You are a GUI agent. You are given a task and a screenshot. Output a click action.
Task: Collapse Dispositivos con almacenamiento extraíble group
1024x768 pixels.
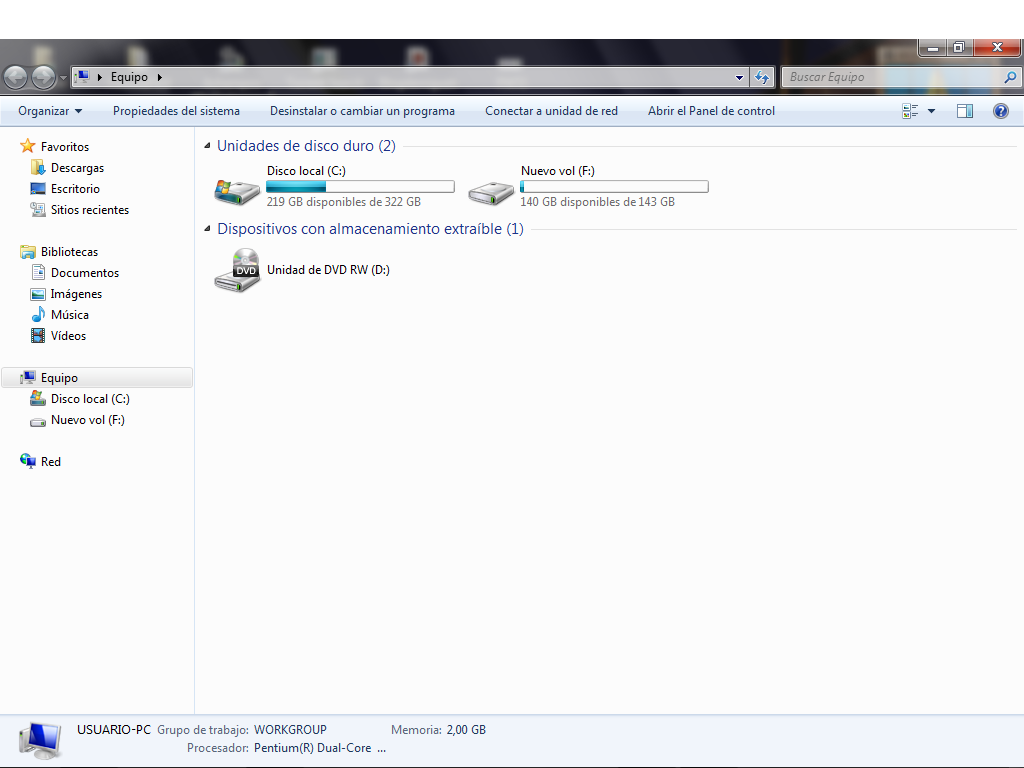click(207, 229)
